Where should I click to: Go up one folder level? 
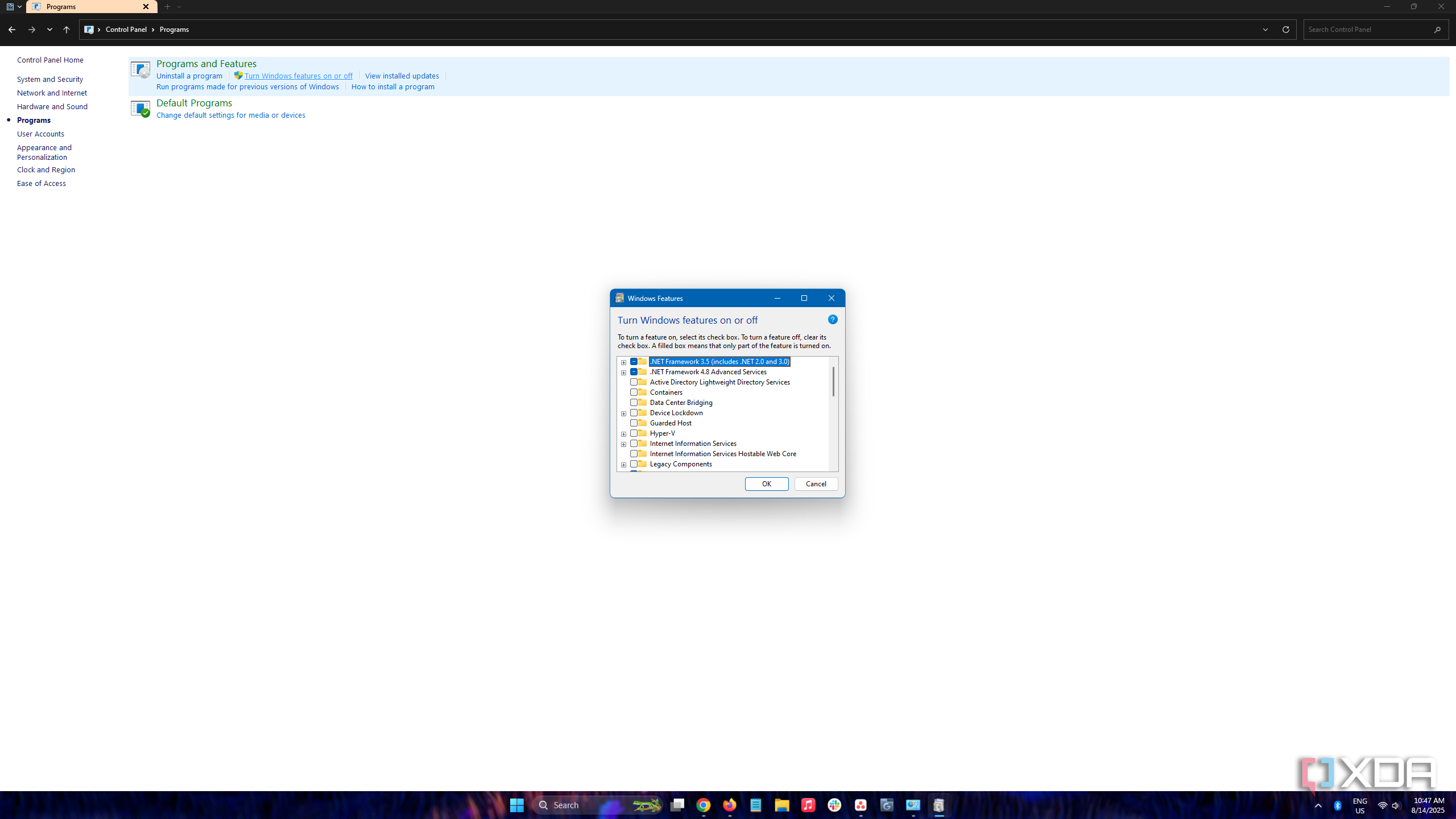point(67,30)
